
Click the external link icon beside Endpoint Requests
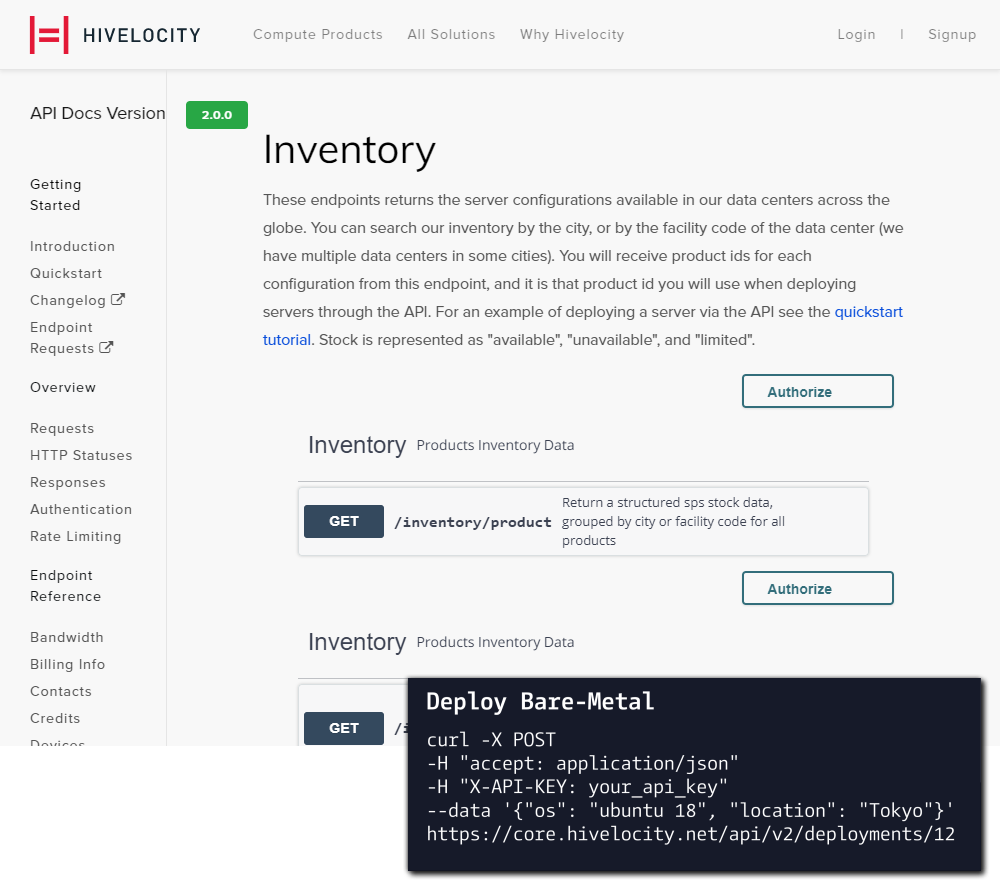click(x=107, y=348)
